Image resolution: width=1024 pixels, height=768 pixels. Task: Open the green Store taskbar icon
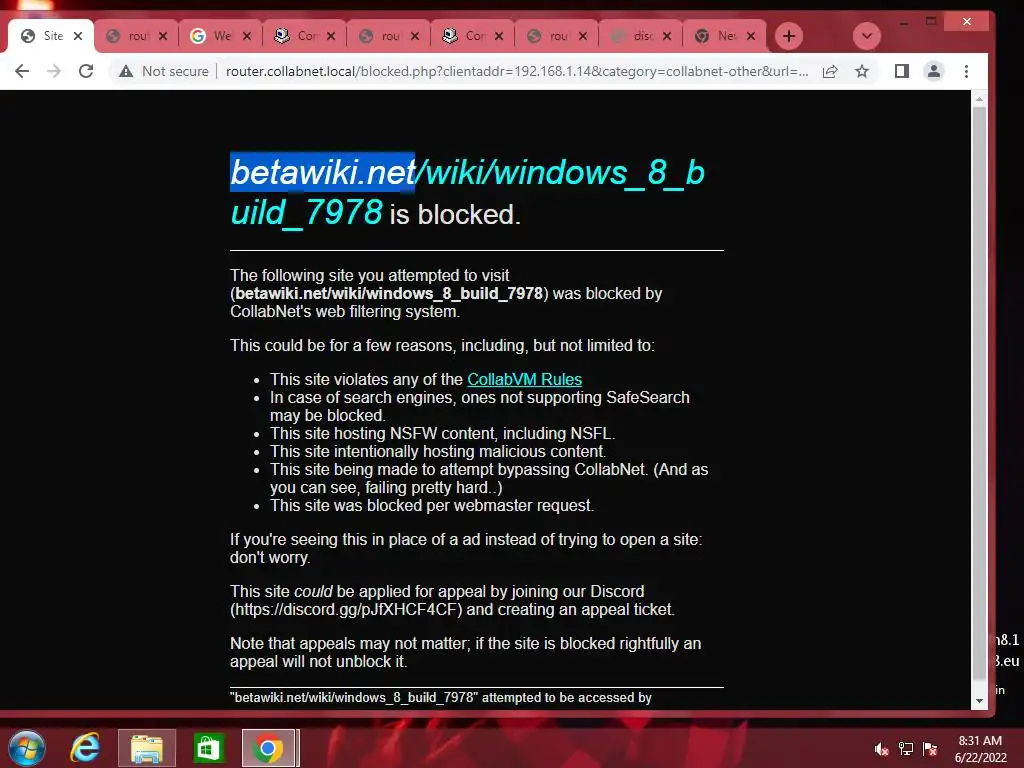pos(209,748)
